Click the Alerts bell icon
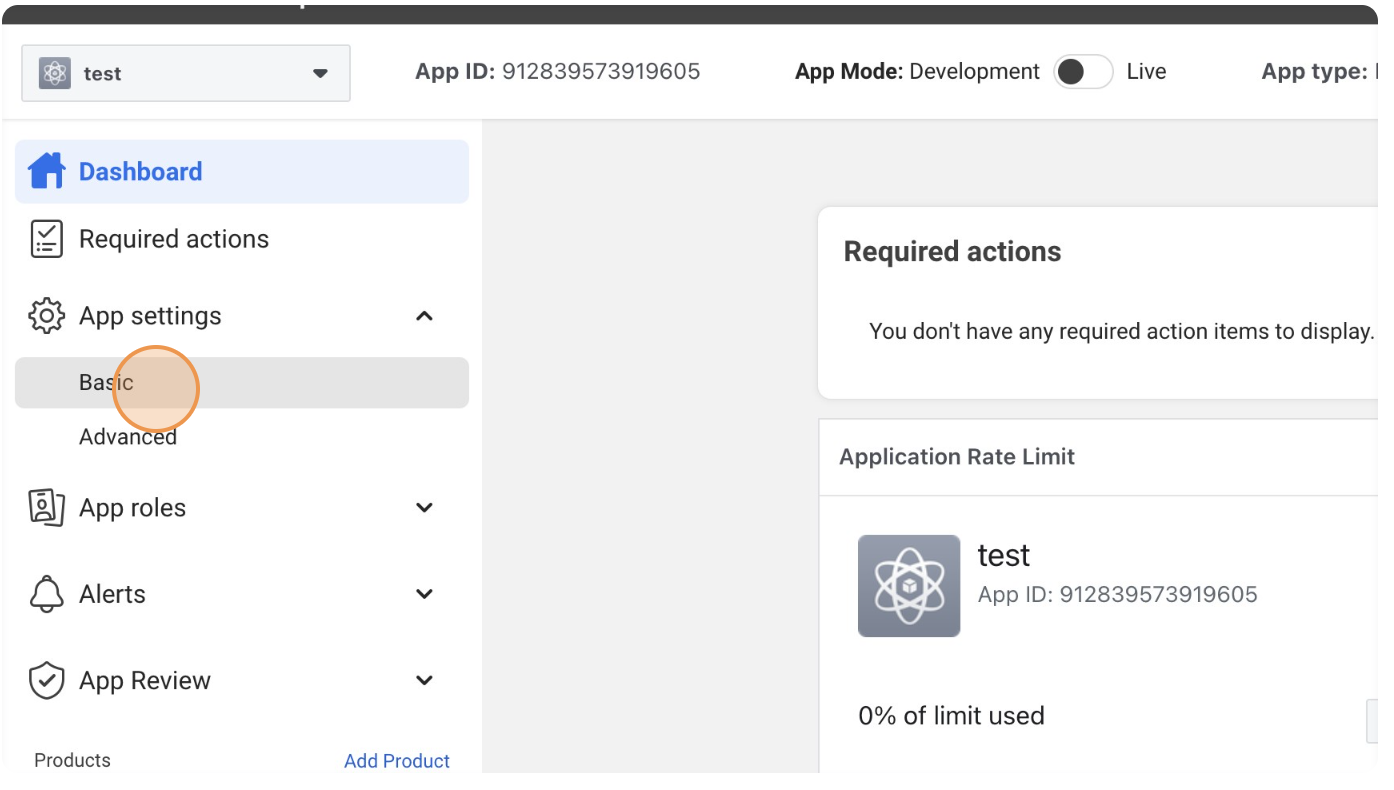The height and width of the screenshot is (790, 1394). (x=46, y=594)
